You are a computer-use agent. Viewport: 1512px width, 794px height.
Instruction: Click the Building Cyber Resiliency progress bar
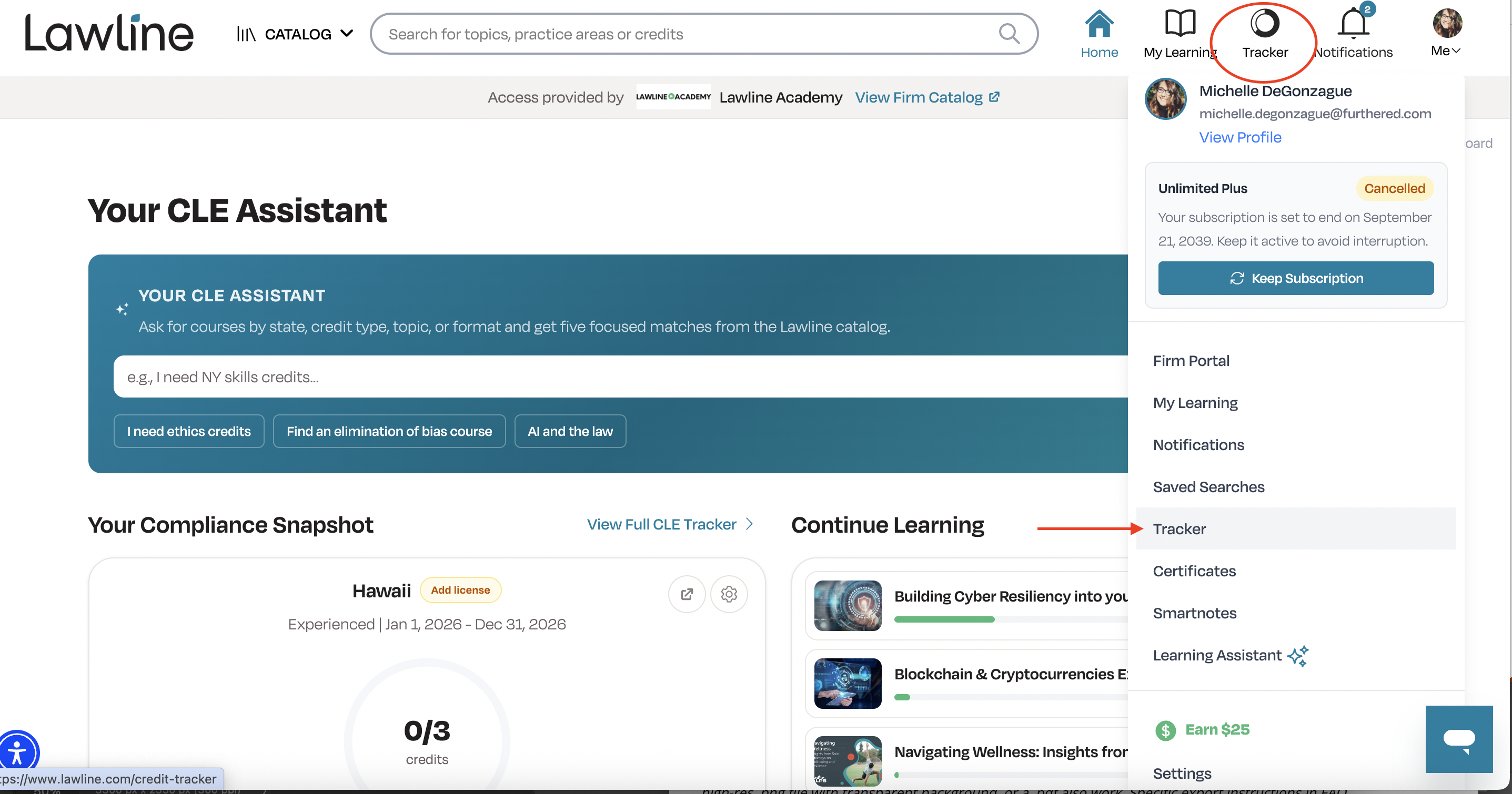[x=1011, y=619]
